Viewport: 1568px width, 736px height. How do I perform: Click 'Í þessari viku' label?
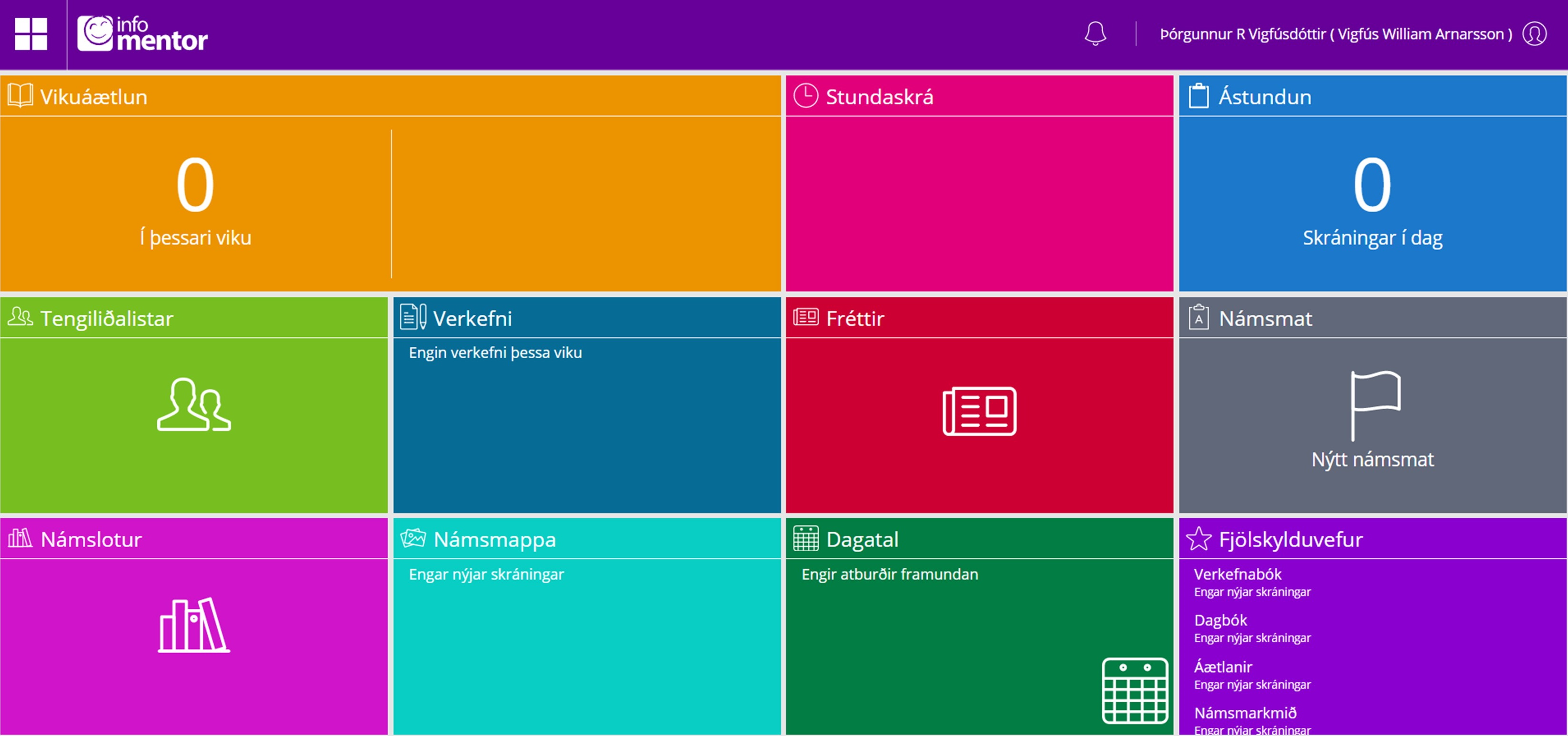tap(195, 237)
